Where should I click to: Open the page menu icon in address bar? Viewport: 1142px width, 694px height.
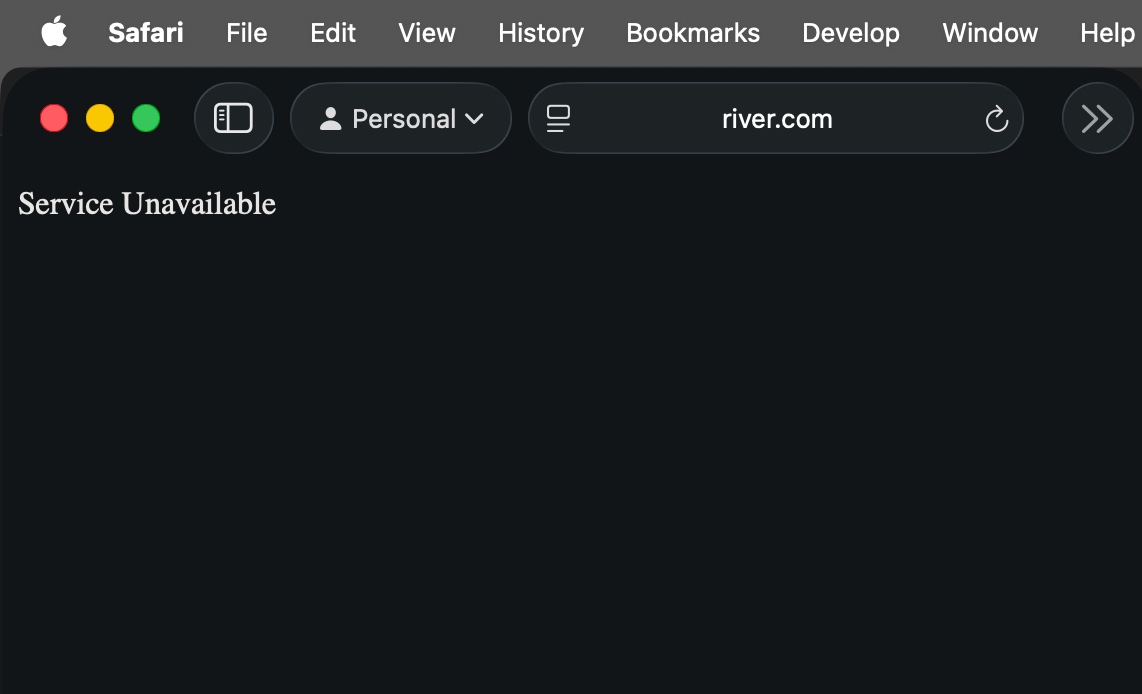click(x=559, y=119)
